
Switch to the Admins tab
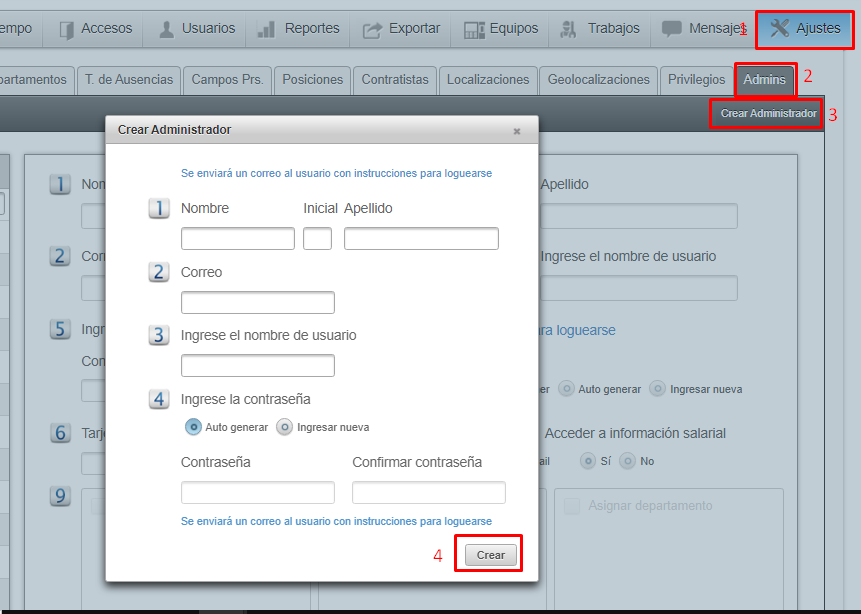tap(765, 79)
